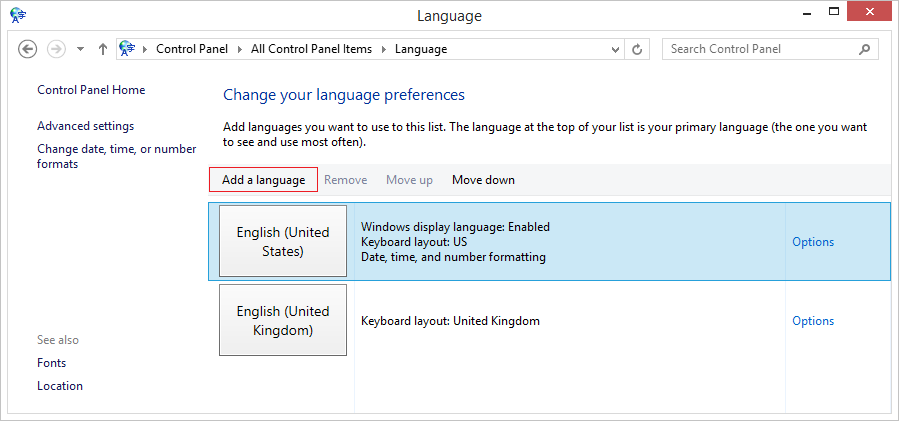Click the window's Language system icon
The width and height of the screenshot is (899, 421).
18,14
